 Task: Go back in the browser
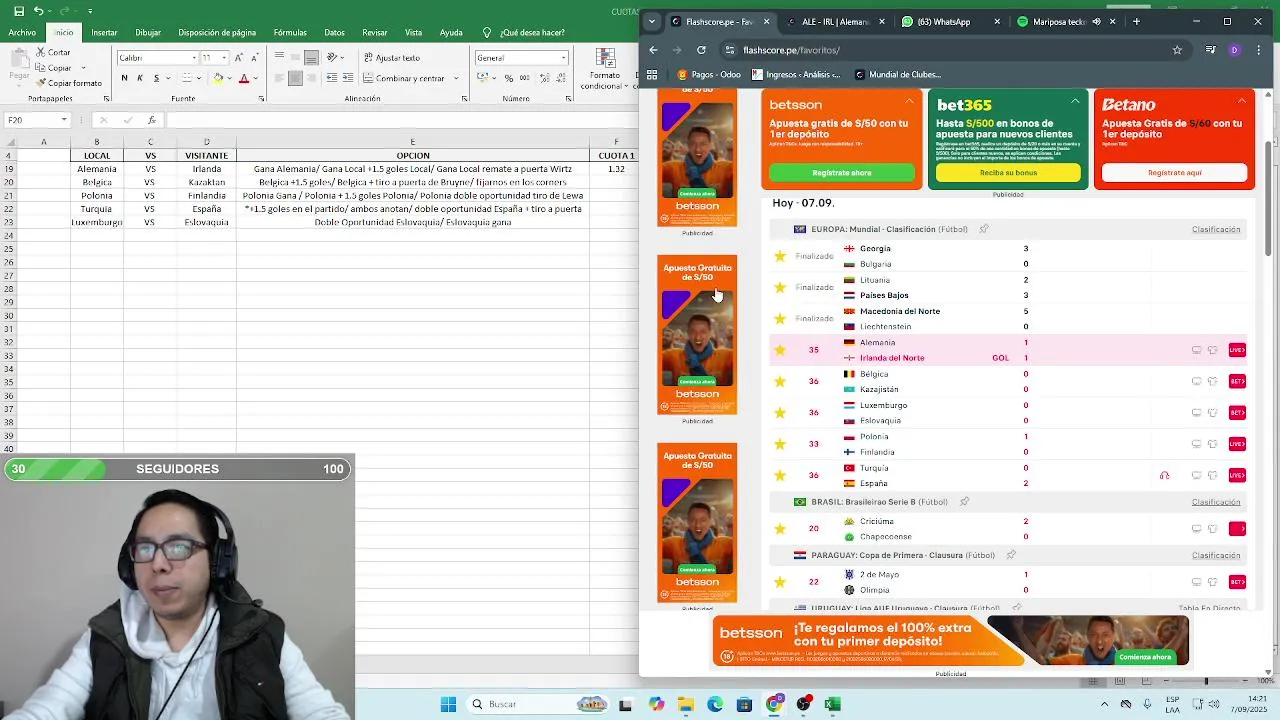coord(653,49)
